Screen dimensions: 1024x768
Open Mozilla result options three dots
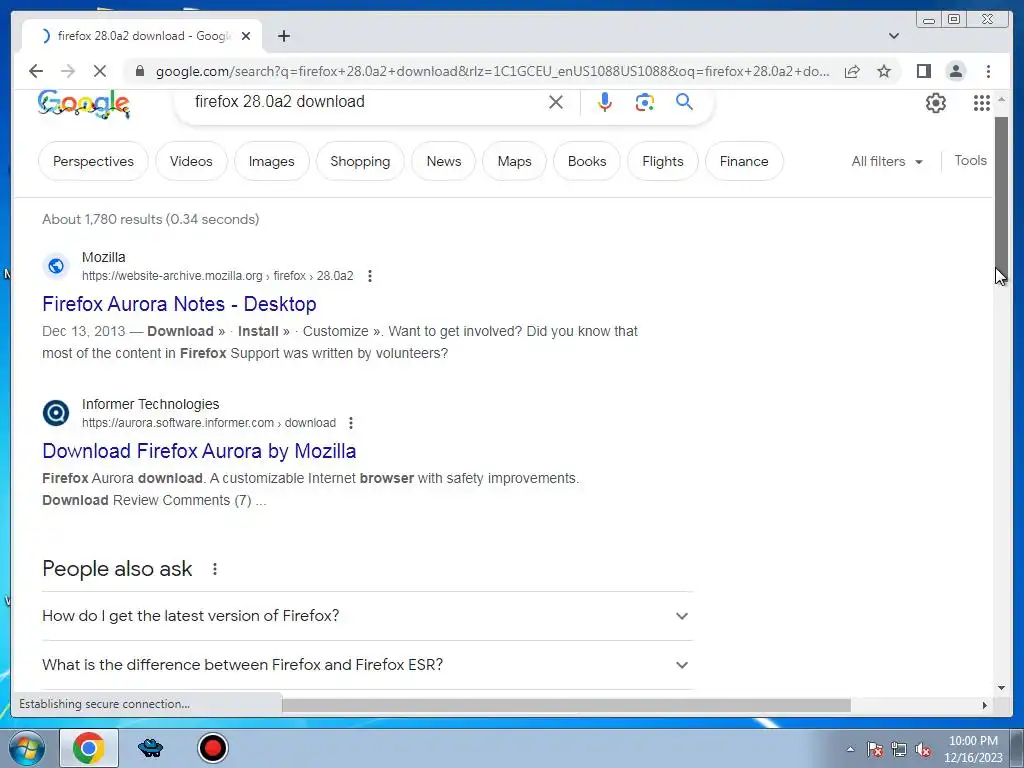click(370, 276)
